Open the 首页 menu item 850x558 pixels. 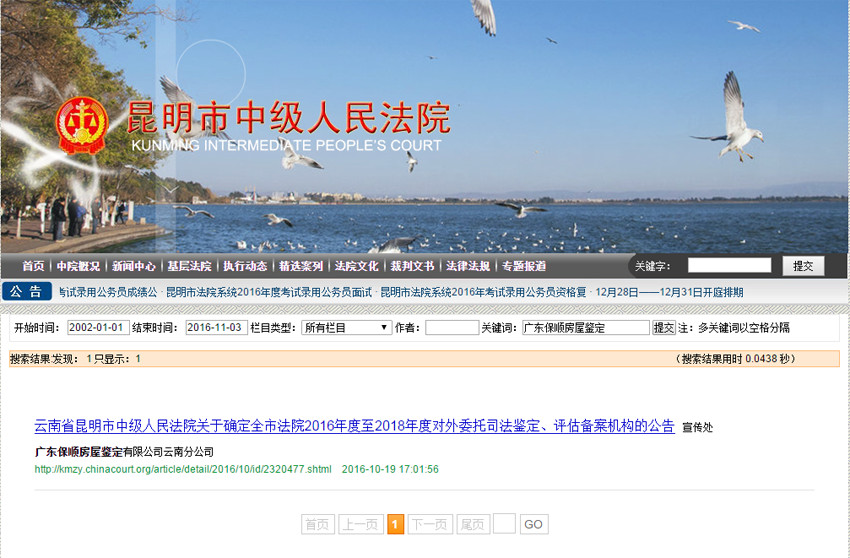(x=33, y=266)
